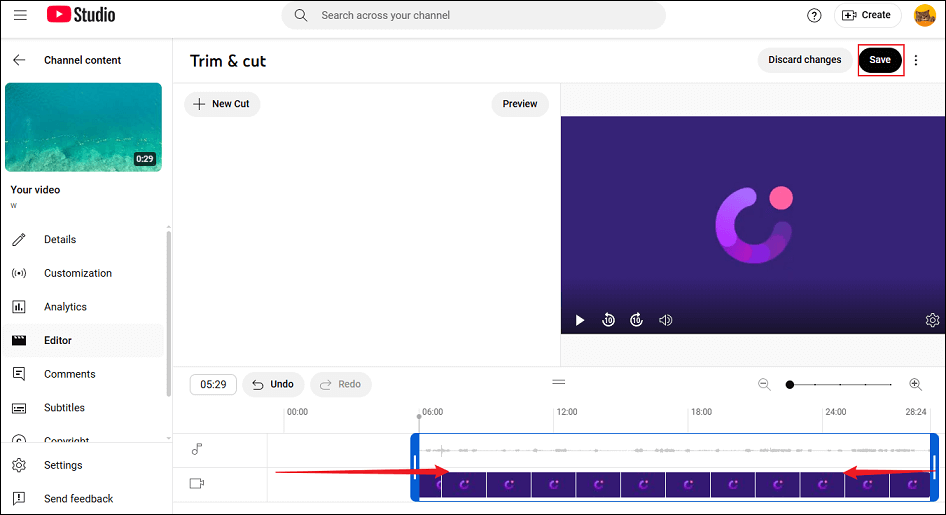Image resolution: width=946 pixels, height=515 pixels.
Task: Click the Create button
Action: point(867,15)
